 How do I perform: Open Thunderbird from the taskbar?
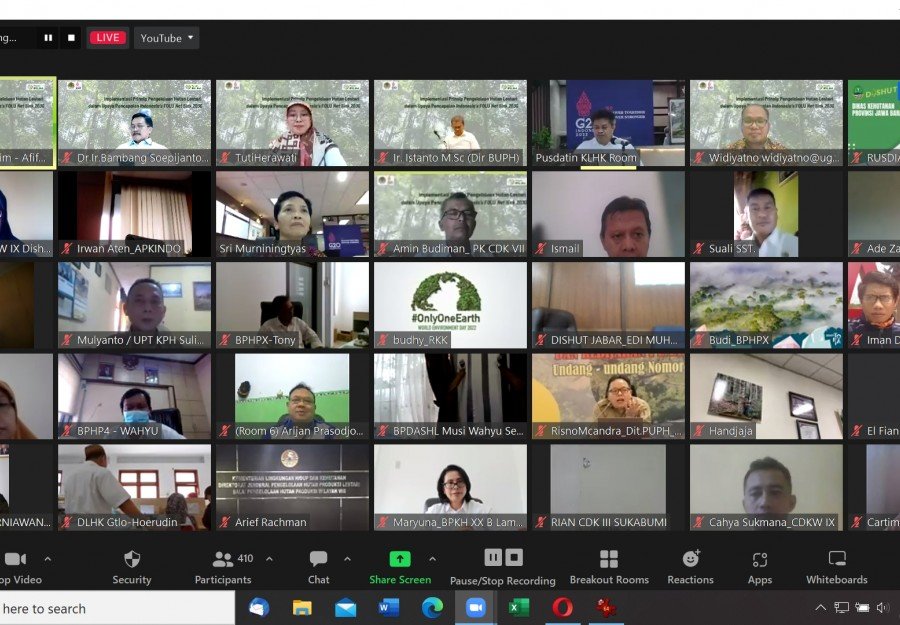(x=259, y=608)
